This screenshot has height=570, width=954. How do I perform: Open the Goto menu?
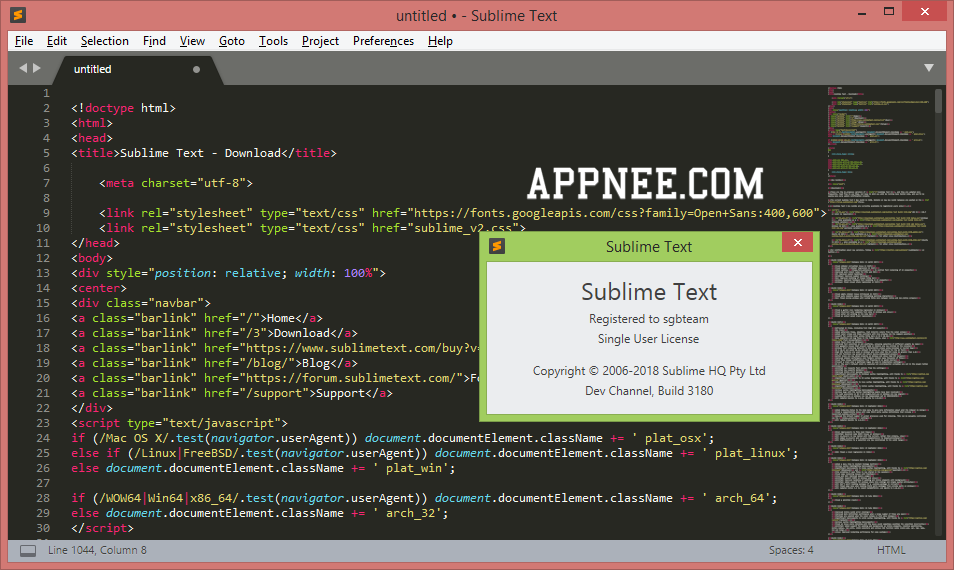[232, 41]
